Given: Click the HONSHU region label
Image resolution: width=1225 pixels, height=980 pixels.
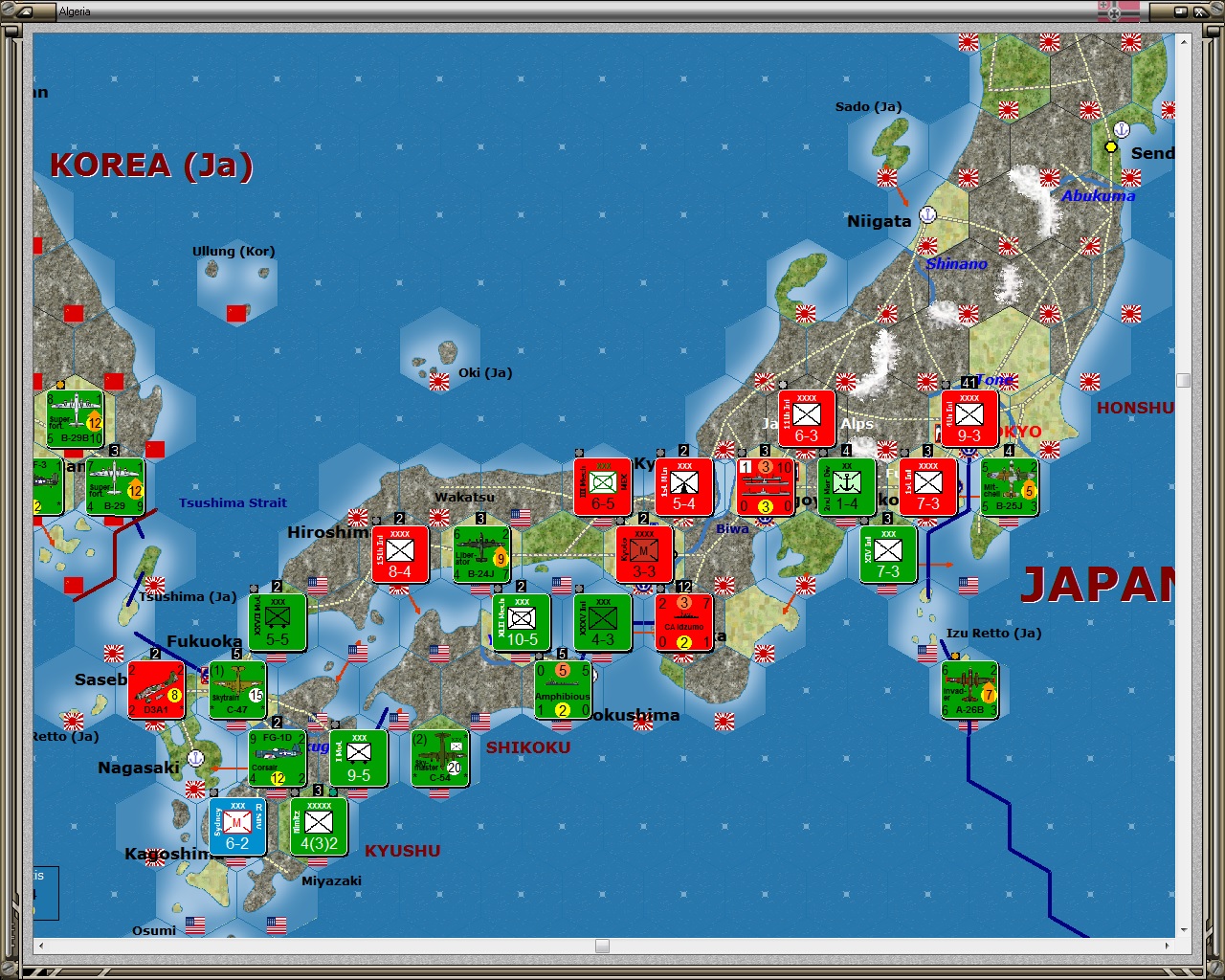Looking at the screenshot, I should tap(1135, 408).
